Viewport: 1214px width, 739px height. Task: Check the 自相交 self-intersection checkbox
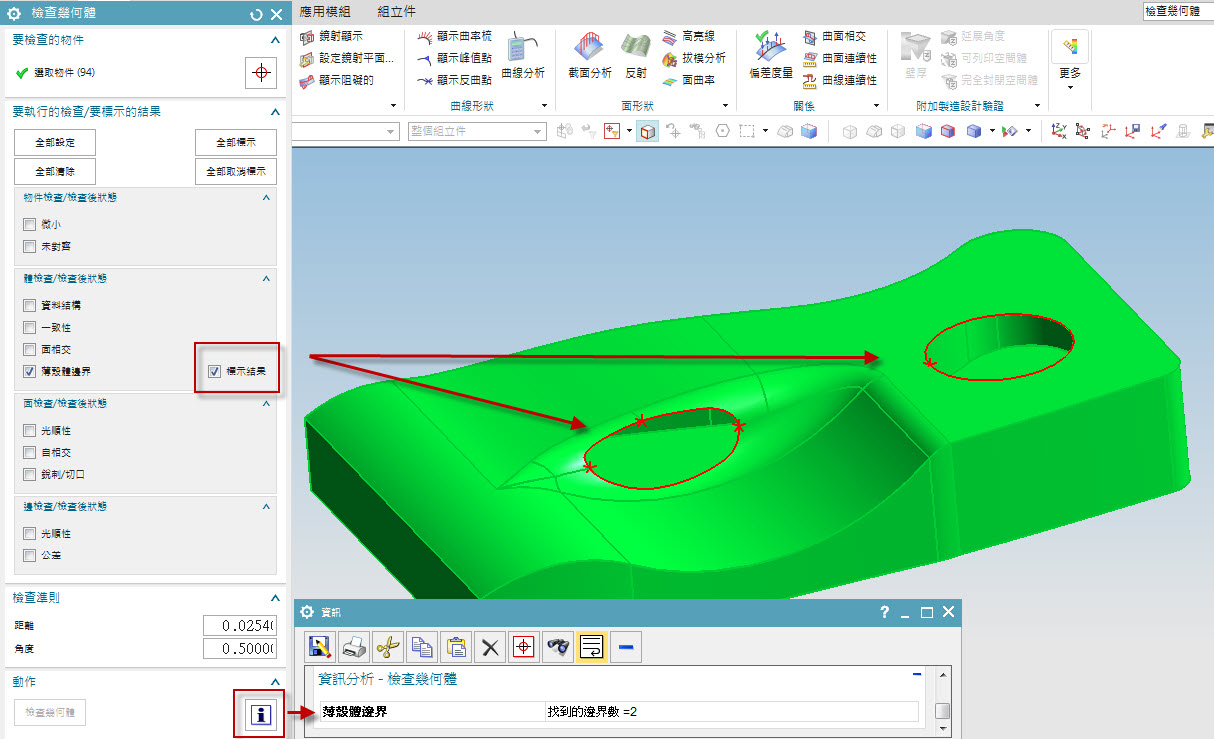tap(29, 452)
